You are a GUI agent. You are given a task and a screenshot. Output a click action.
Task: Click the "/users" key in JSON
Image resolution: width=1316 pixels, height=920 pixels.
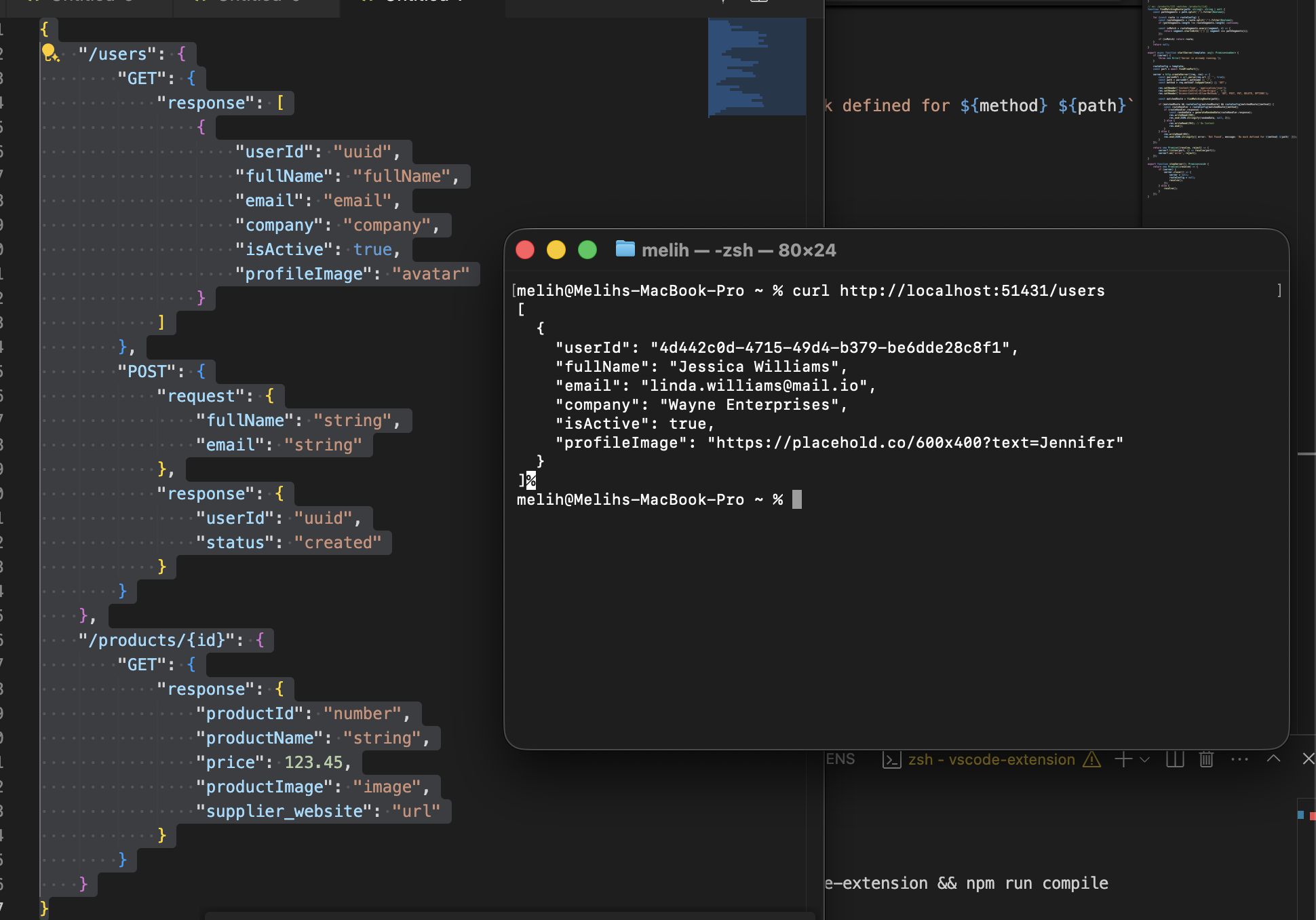[117, 54]
